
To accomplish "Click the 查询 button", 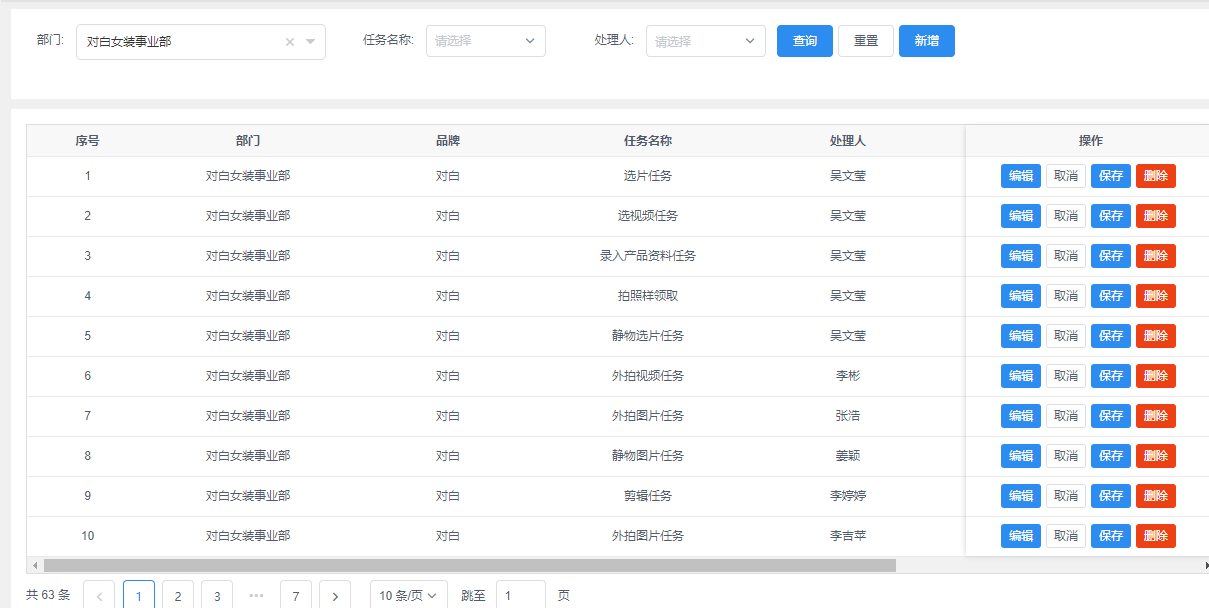I will click(805, 41).
